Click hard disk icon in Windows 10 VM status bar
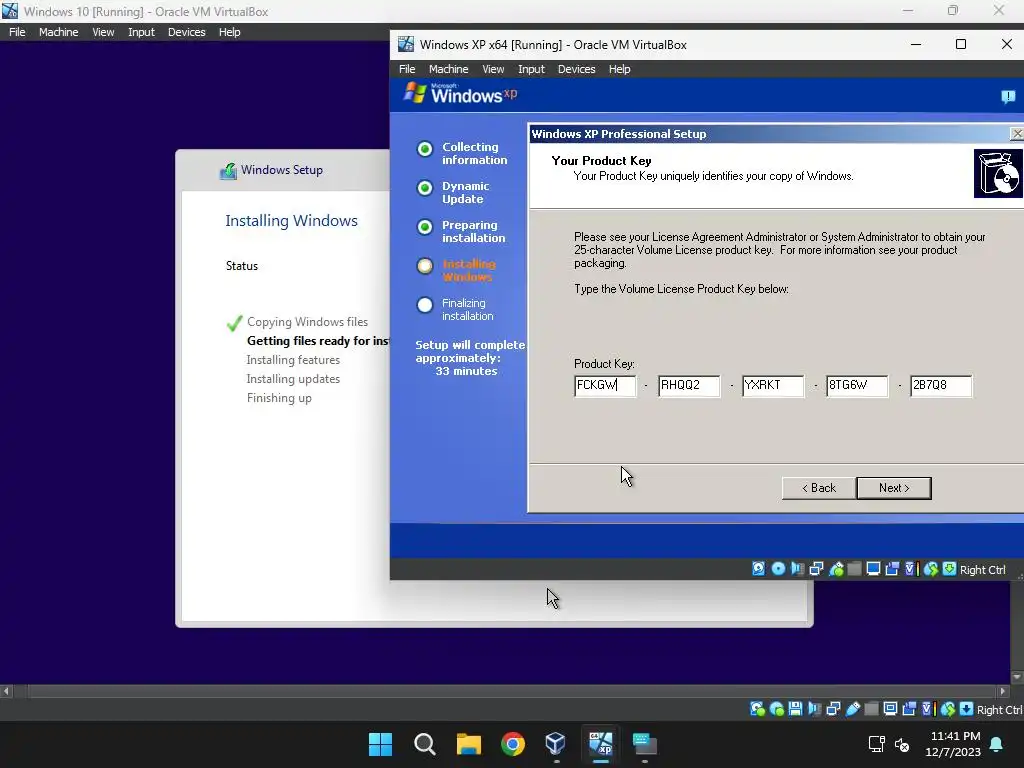 point(757,709)
